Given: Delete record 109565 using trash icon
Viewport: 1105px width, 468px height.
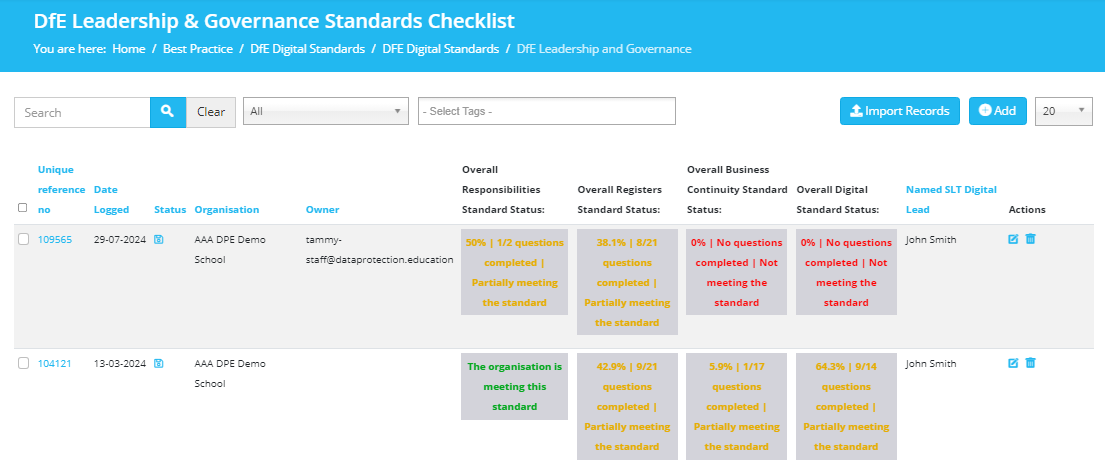Looking at the screenshot, I should (1031, 239).
